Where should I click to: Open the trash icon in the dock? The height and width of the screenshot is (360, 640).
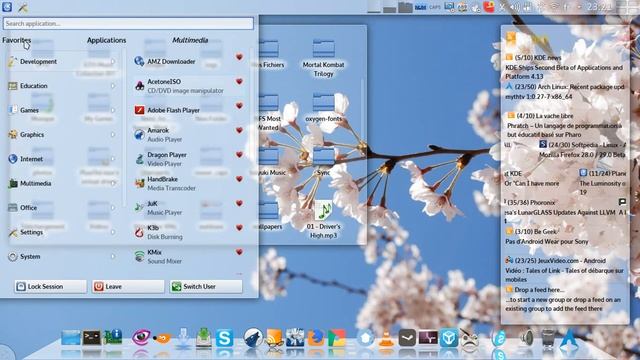(x=548, y=338)
